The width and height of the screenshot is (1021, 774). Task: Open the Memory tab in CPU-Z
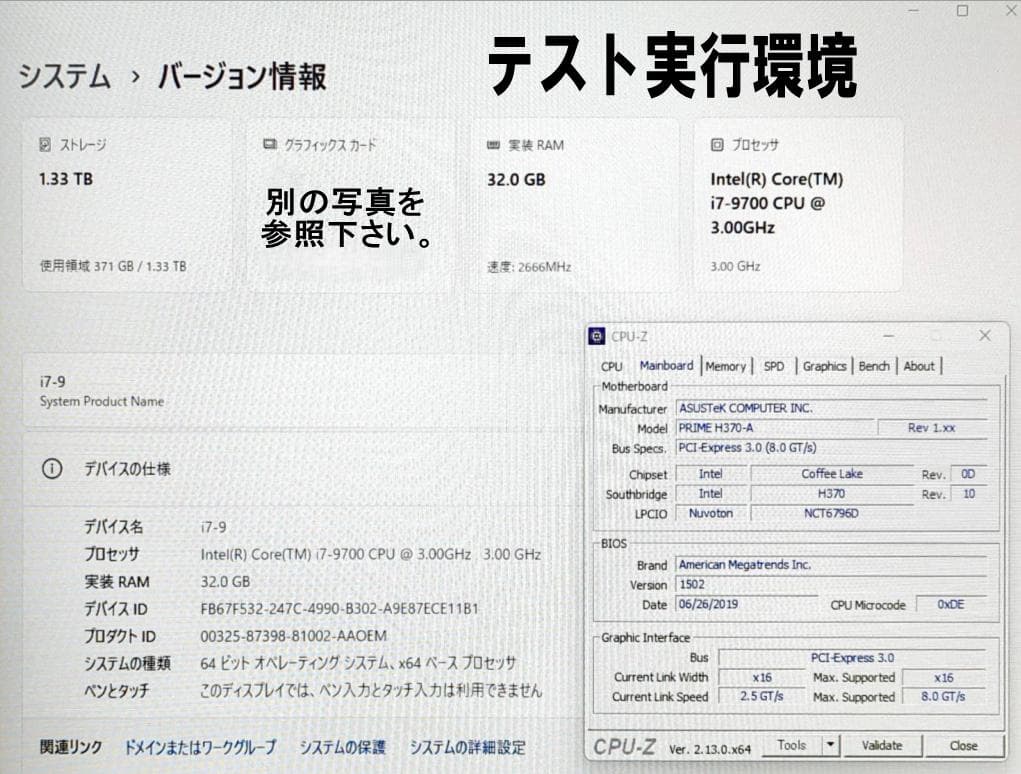[x=725, y=367]
